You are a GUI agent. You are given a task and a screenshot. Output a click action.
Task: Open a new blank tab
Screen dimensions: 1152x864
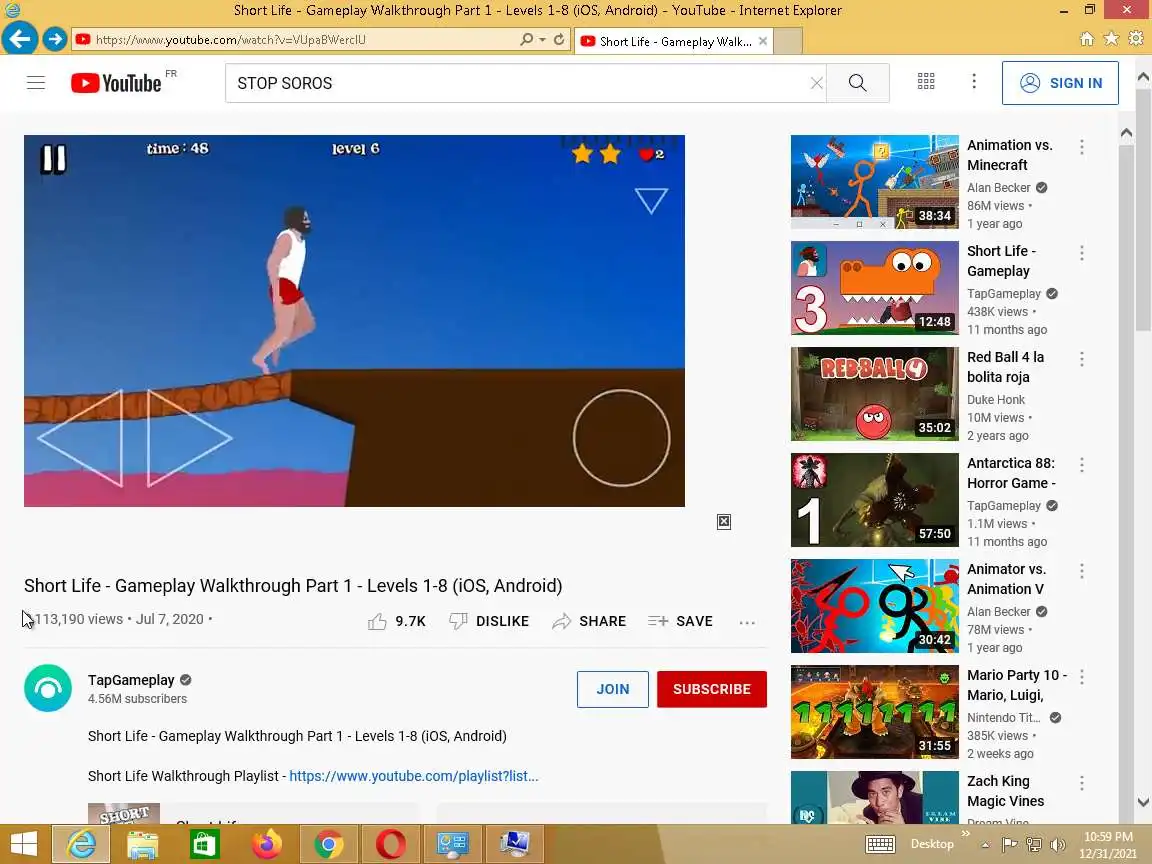(x=788, y=41)
